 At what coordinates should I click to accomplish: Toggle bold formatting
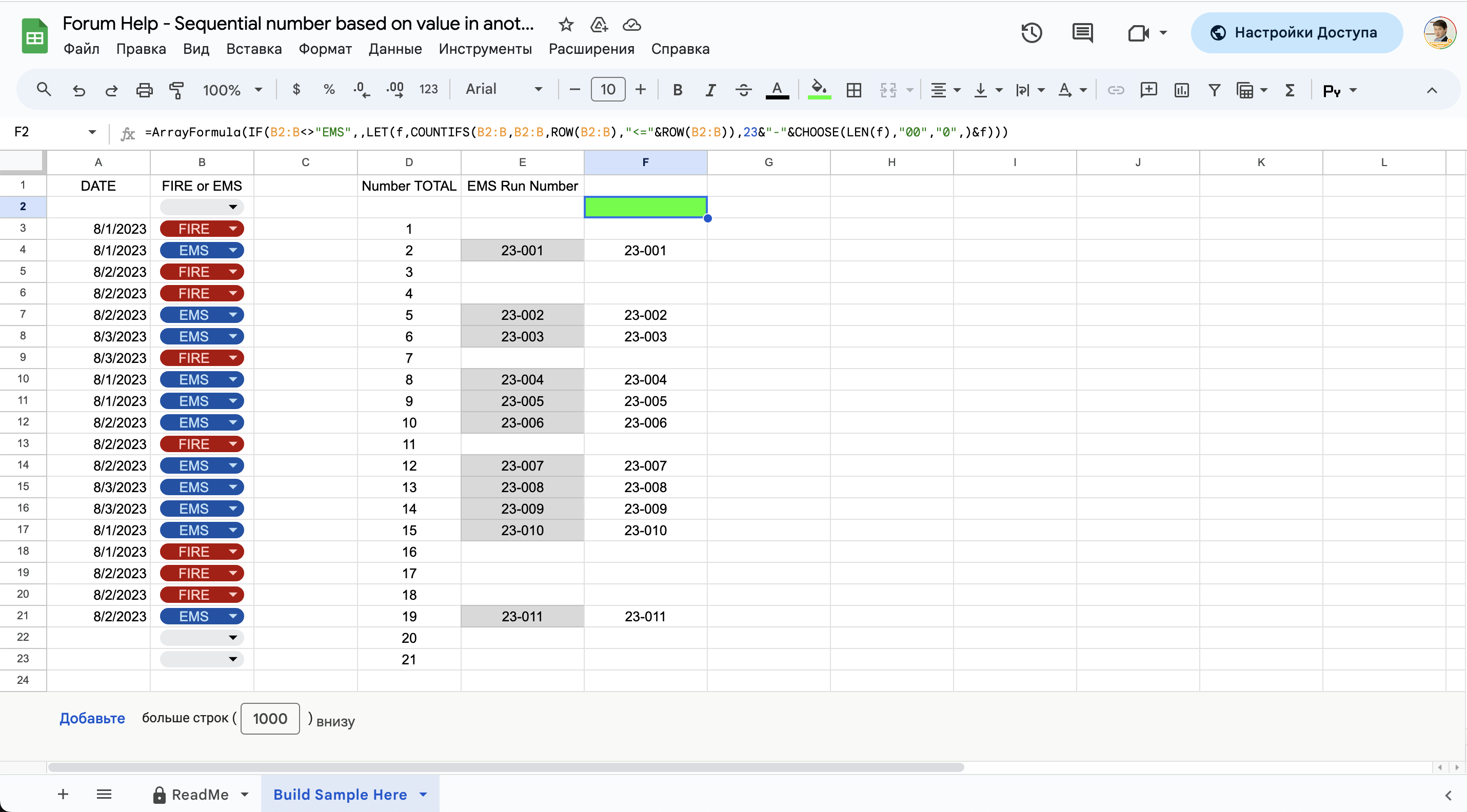tap(677, 90)
